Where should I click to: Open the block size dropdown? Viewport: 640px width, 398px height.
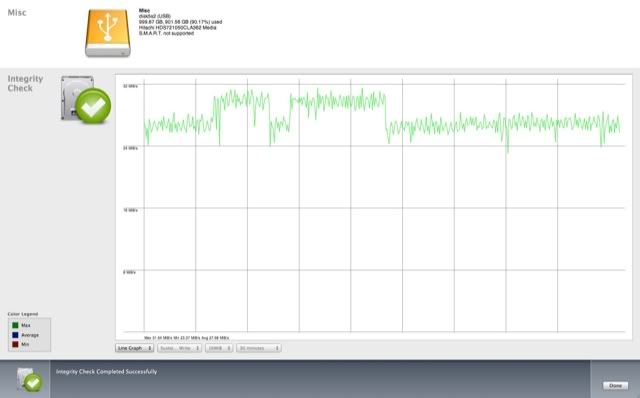(219, 348)
